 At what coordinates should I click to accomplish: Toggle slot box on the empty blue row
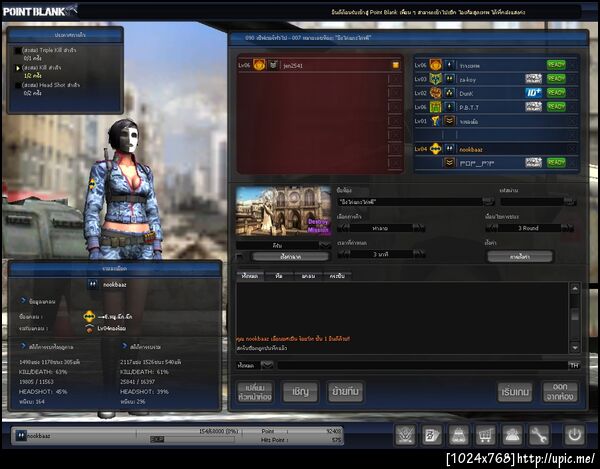point(572,135)
